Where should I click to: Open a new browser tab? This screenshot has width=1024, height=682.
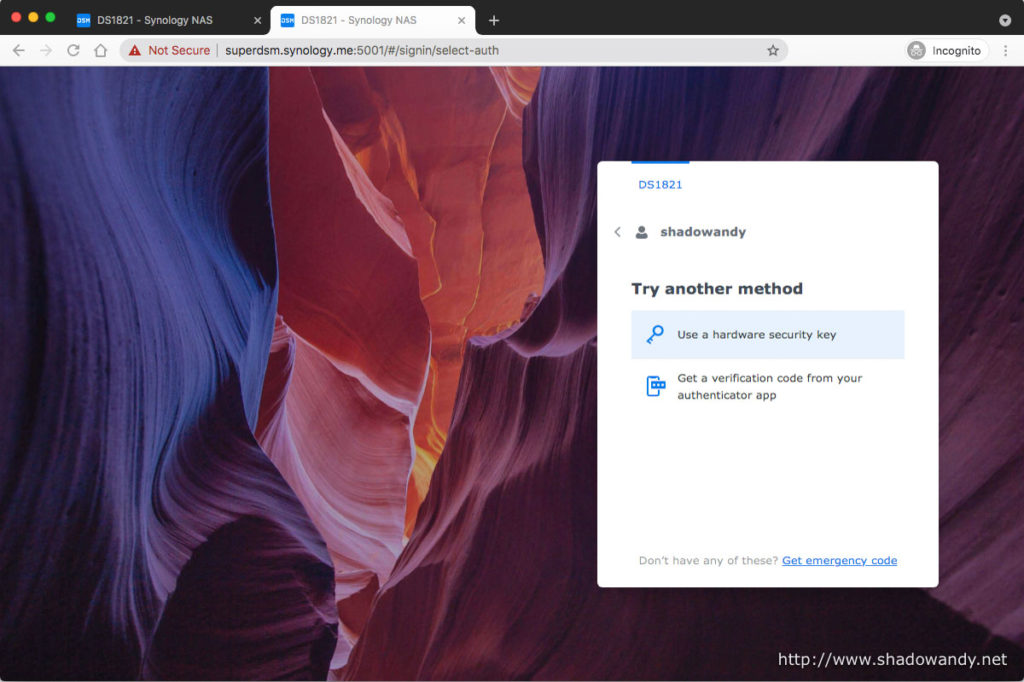(494, 20)
